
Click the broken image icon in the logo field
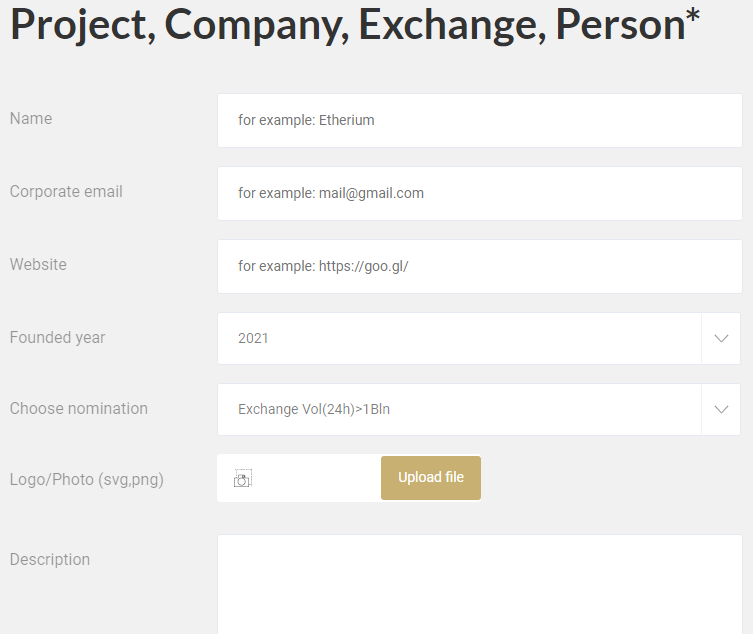click(x=242, y=479)
